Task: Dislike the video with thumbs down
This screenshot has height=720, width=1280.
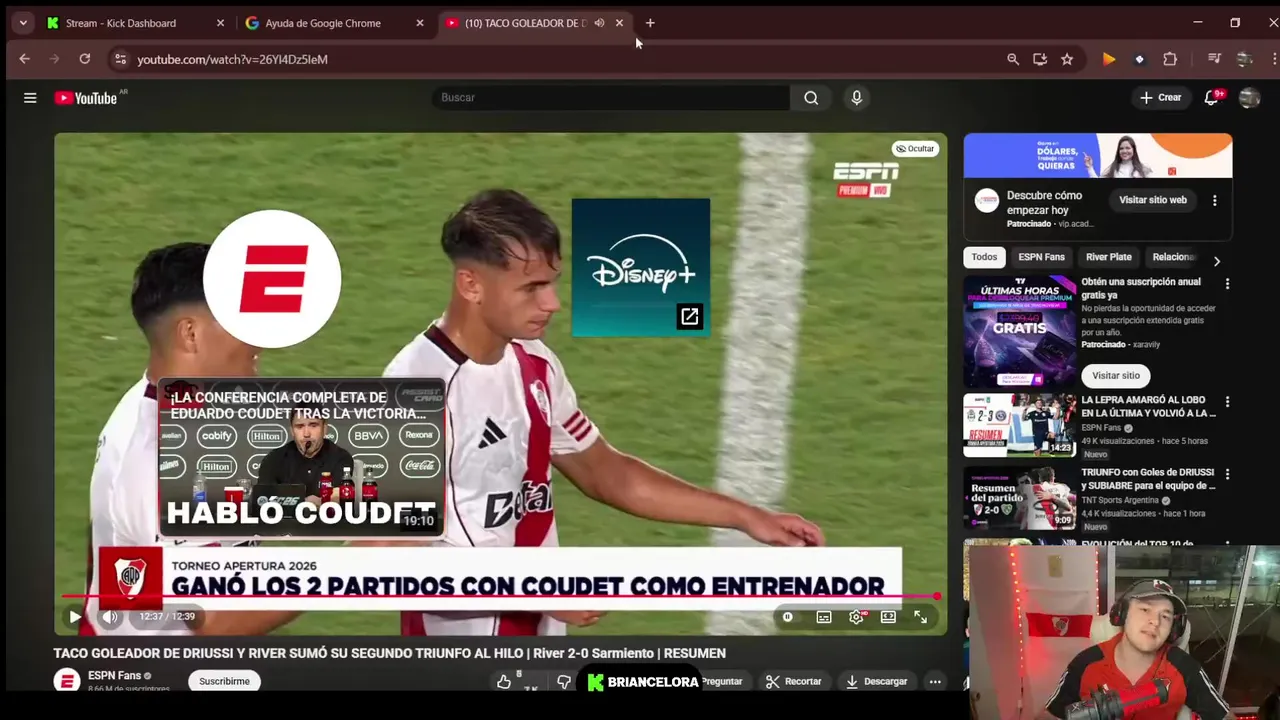Action: click(x=564, y=681)
